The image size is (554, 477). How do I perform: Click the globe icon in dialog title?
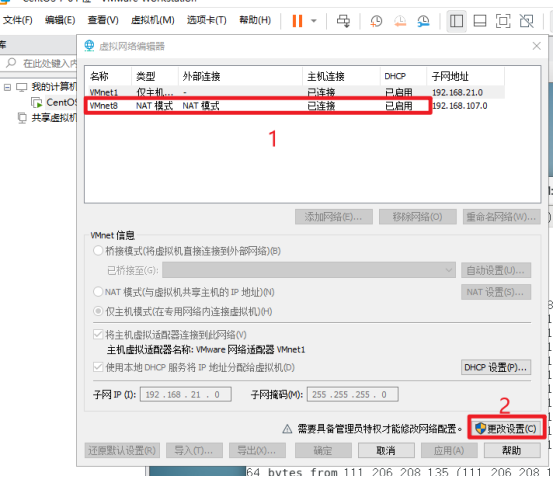pos(89,46)
